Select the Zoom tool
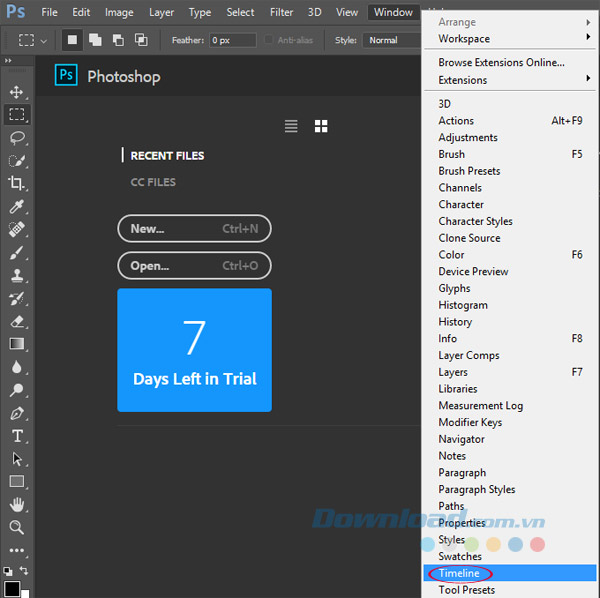Viewport: 600px width, 598px height. click(17, 527)
